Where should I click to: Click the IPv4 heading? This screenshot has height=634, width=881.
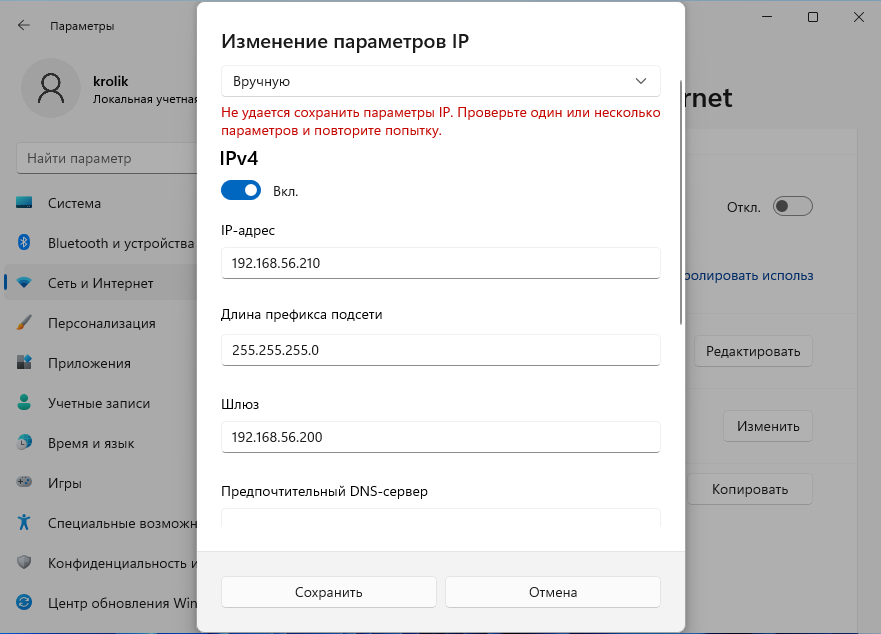click(239, 158)
